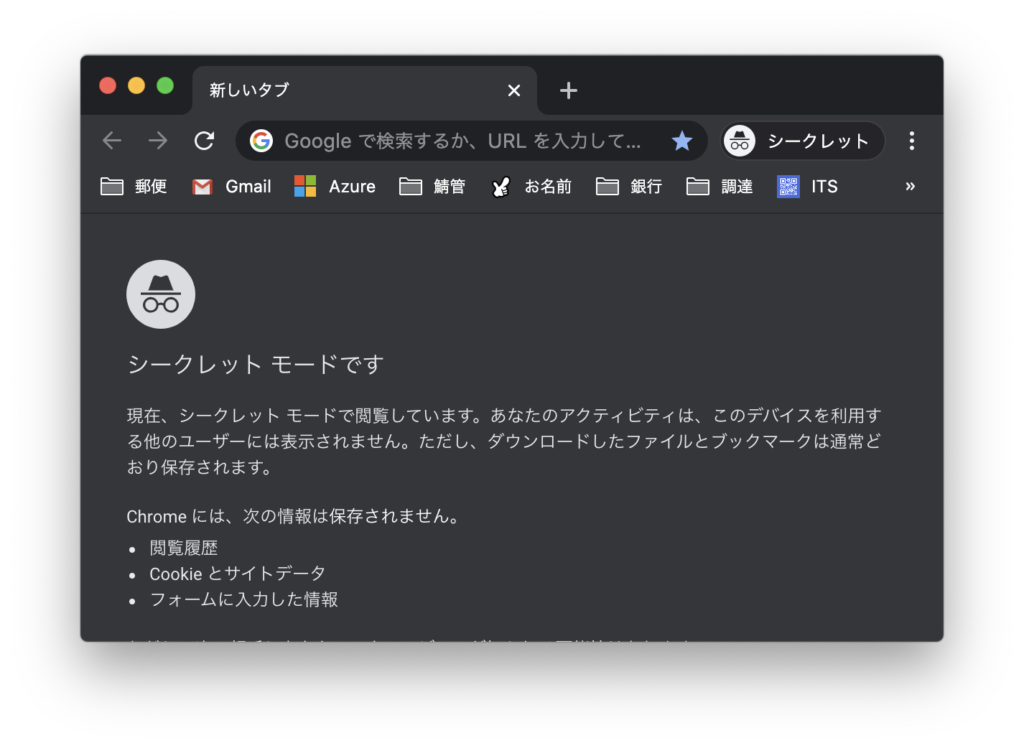The image size is (1024, 748).
Task: Open the Gmail bookmark
Action: tap(232, 186)
